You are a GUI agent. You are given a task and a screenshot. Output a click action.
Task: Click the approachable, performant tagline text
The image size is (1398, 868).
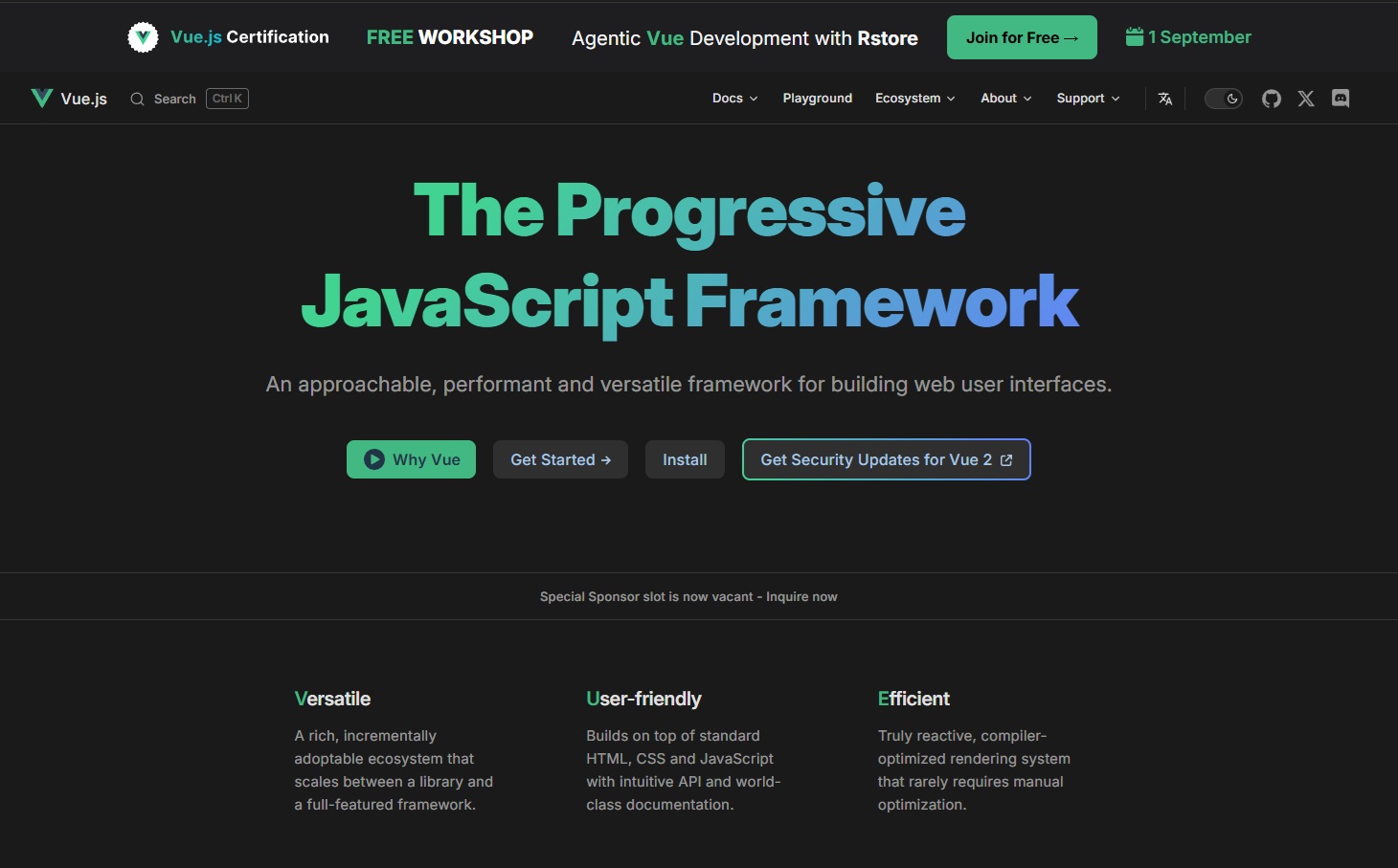[x=688, y=384]
